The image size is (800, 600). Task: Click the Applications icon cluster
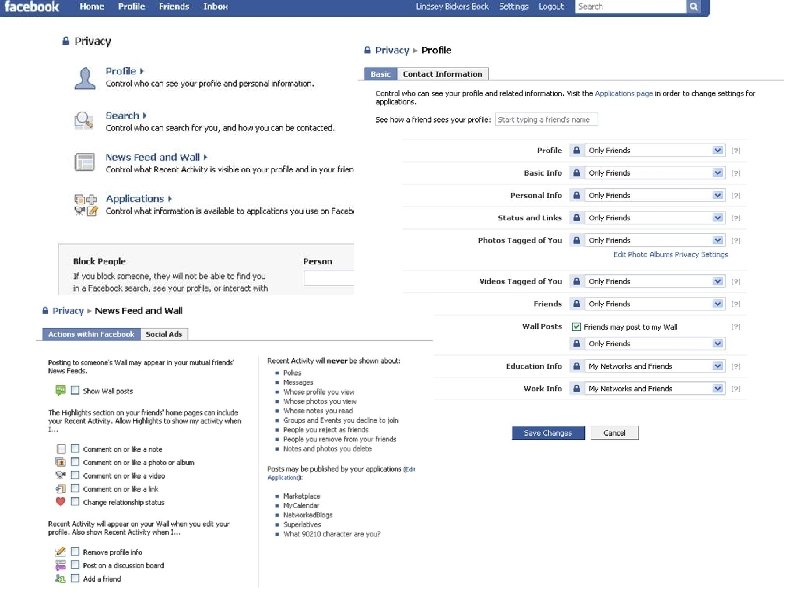(86, 205)
